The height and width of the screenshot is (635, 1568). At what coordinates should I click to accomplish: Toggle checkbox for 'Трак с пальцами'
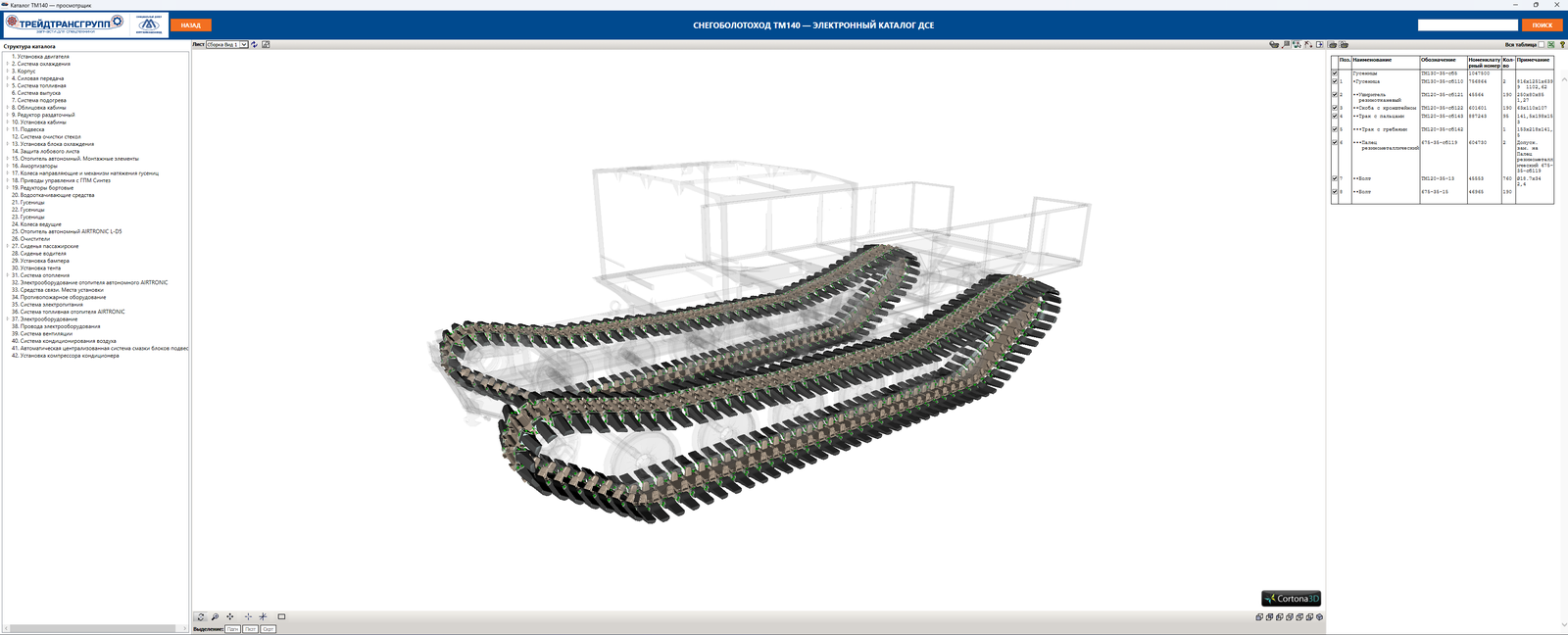pyautogui.click(x=1335, y=116)
